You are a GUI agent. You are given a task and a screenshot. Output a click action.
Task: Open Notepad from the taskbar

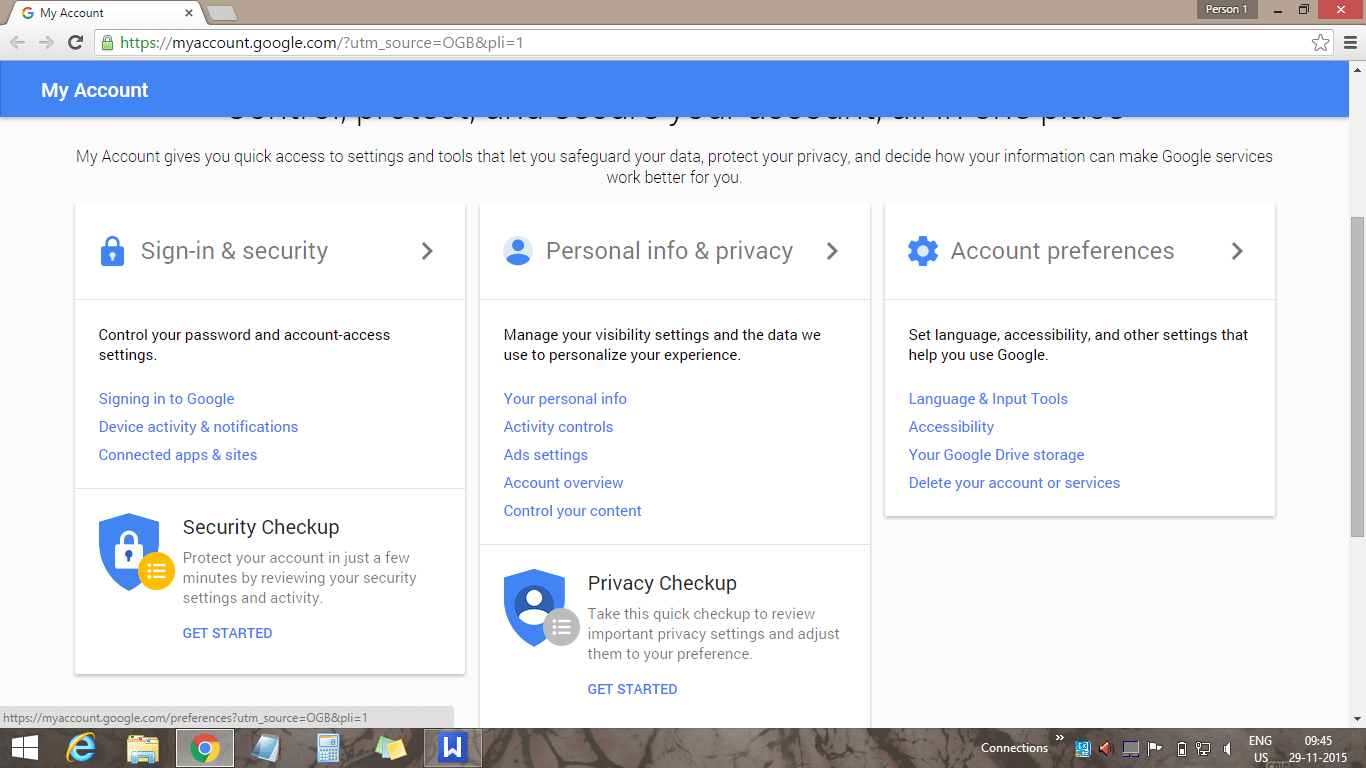tap(267, 748)
